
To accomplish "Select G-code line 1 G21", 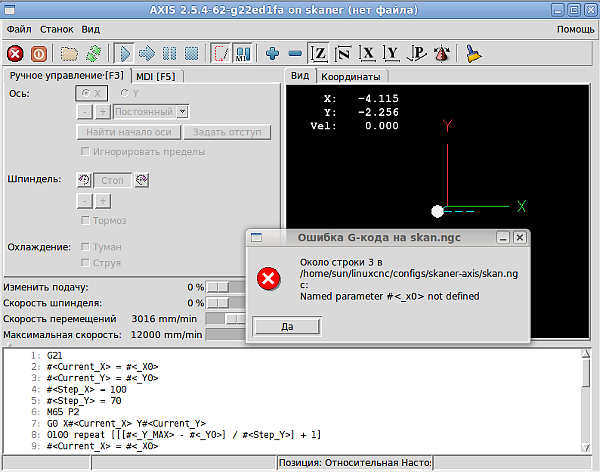I will 55,355.
